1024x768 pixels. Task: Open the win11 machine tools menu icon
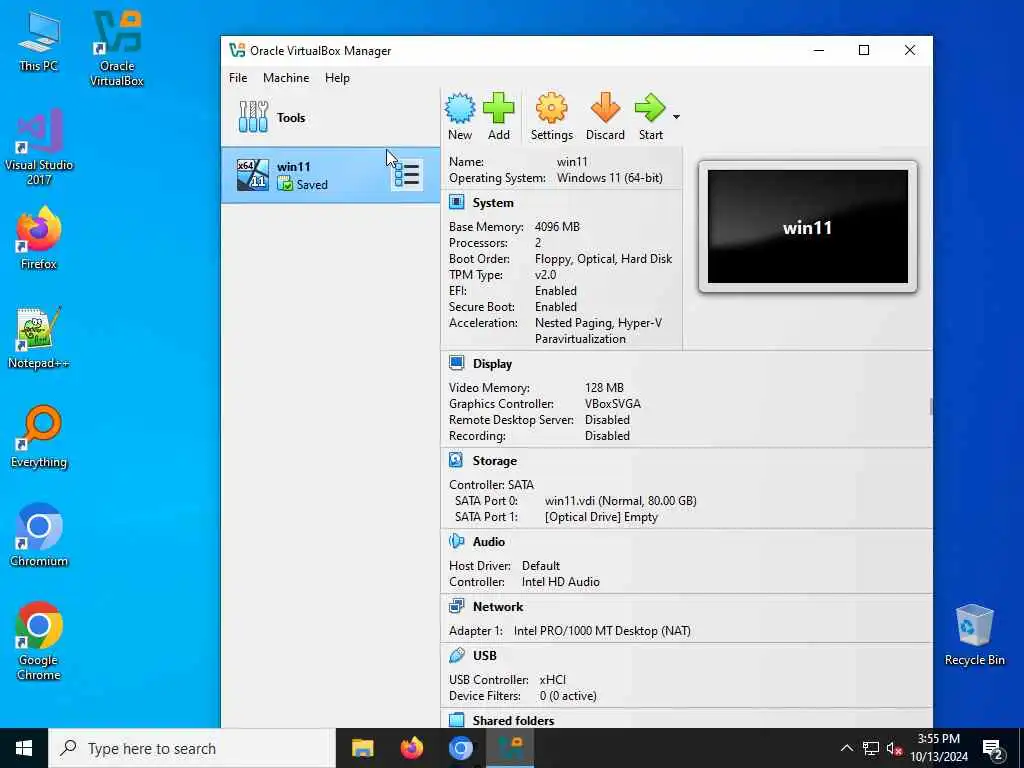coord(406,175)
